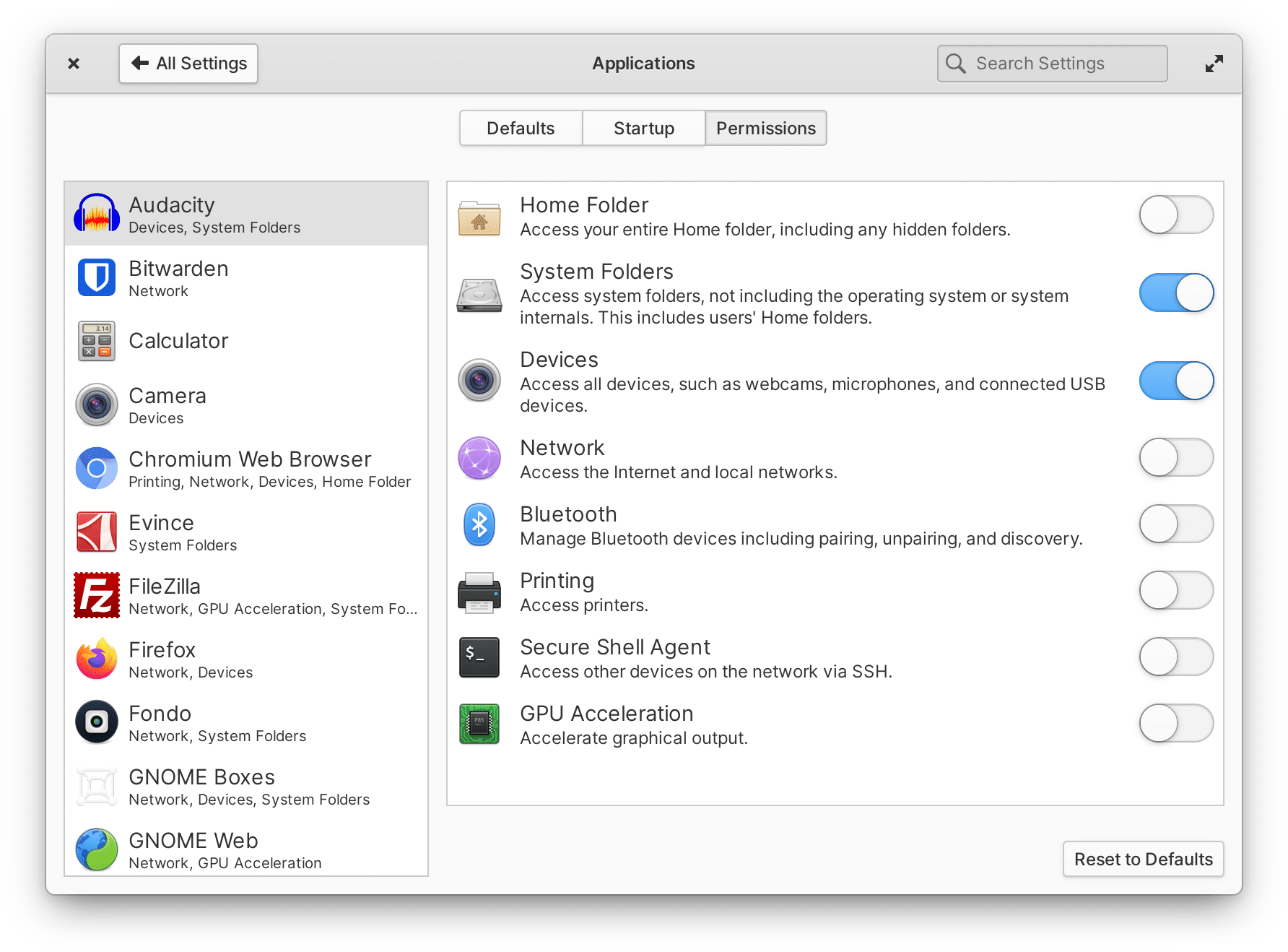Image resolution: width=1288 pixels, height=952 pixels.
Task: Click the Printing printer icon
Action: 479,591
